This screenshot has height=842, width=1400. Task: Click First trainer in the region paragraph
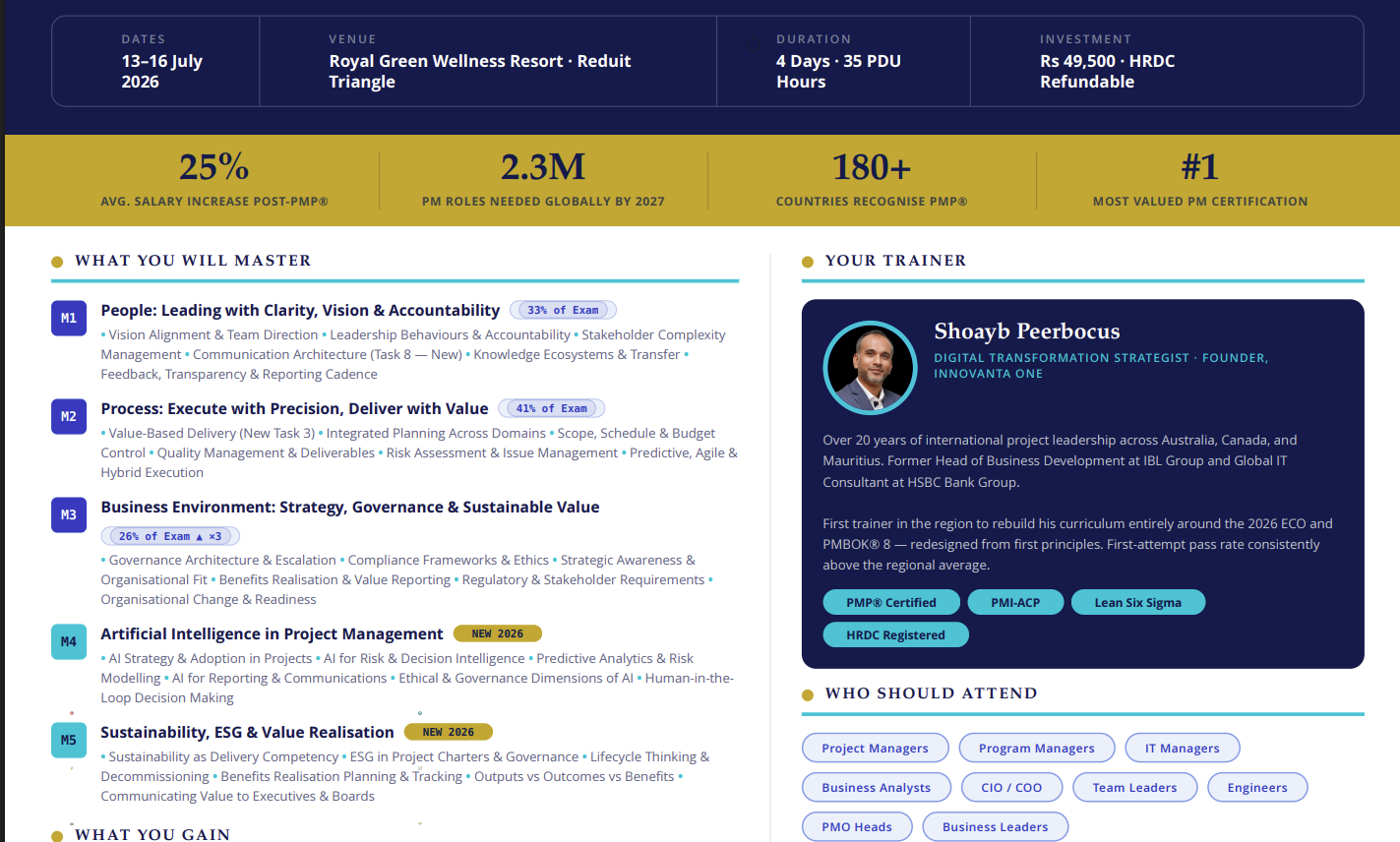1078,544
